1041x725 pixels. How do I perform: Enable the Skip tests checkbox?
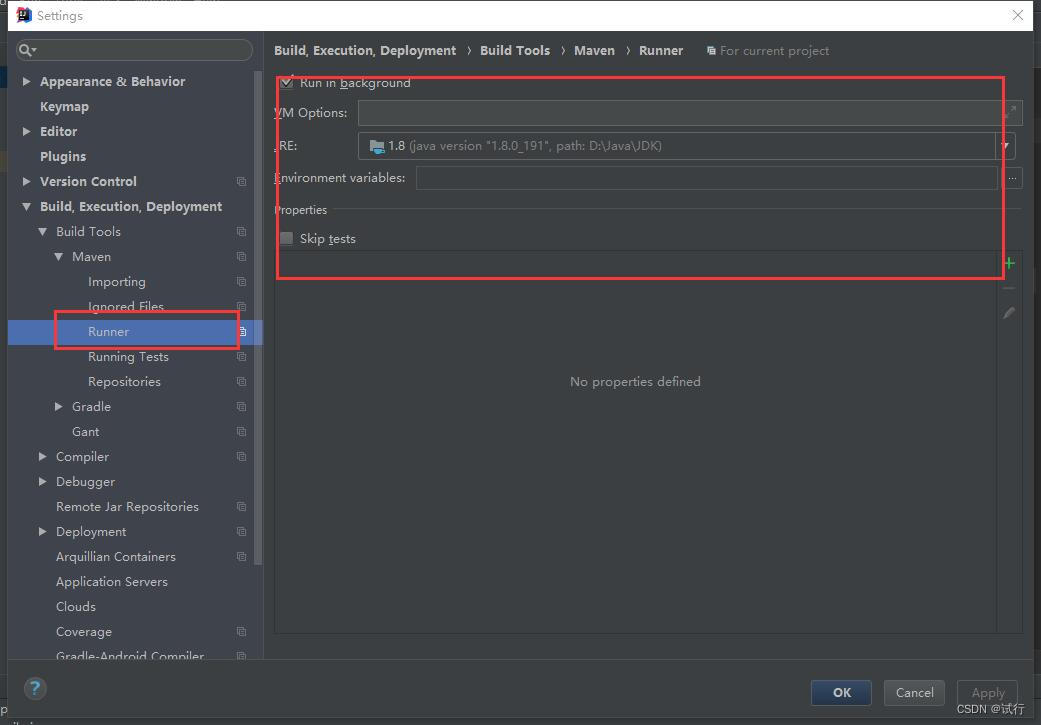point(286,238)
